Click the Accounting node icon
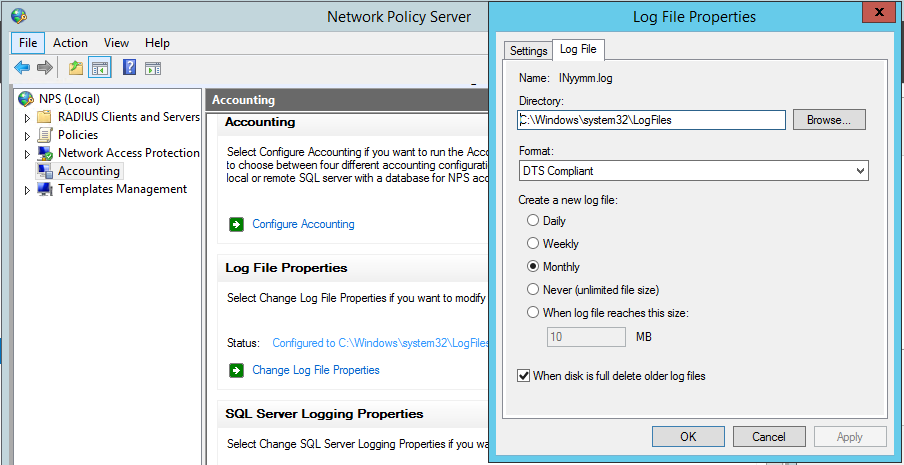Image resolution: width=904 pixels, height=465 pixels. [x=44, y=171]
